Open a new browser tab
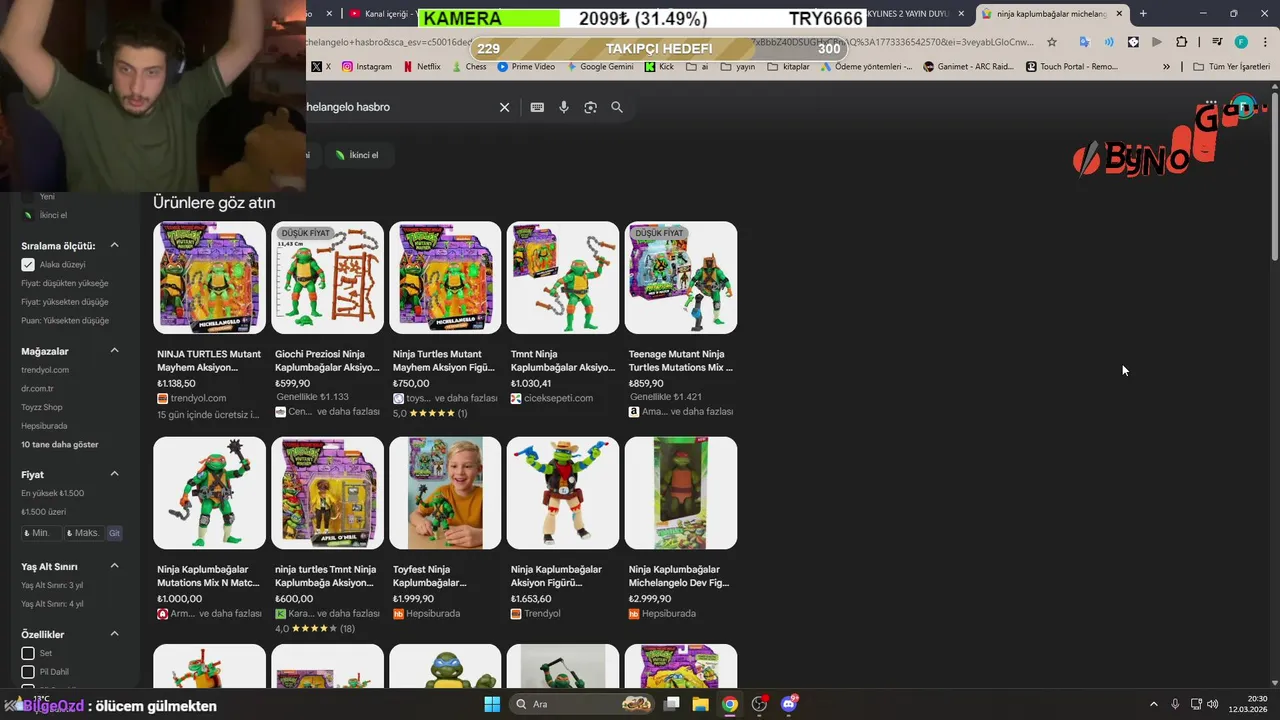This screenshot has width=1280, height=720. click(1143, 14)
